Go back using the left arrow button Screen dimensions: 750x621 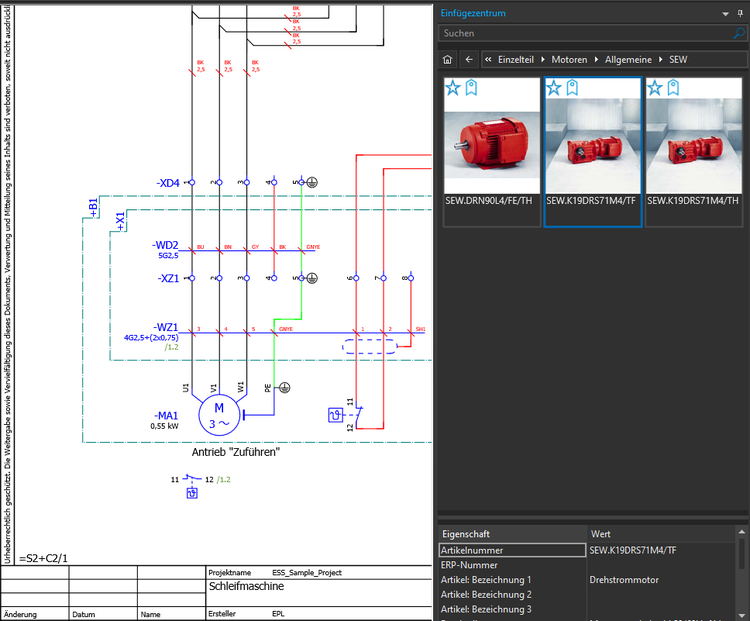tap(468, 60)
